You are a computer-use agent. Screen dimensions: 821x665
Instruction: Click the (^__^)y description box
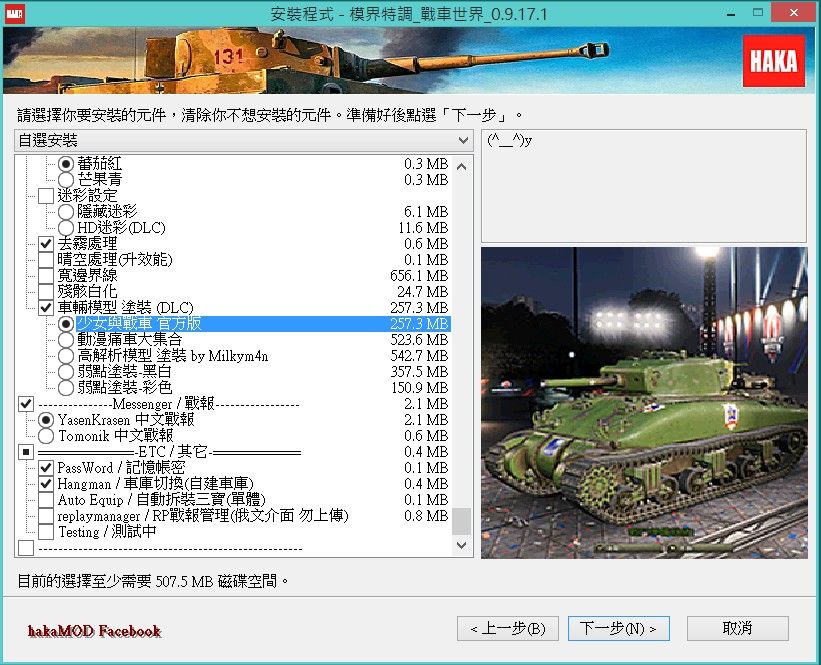tap(644, 186)
